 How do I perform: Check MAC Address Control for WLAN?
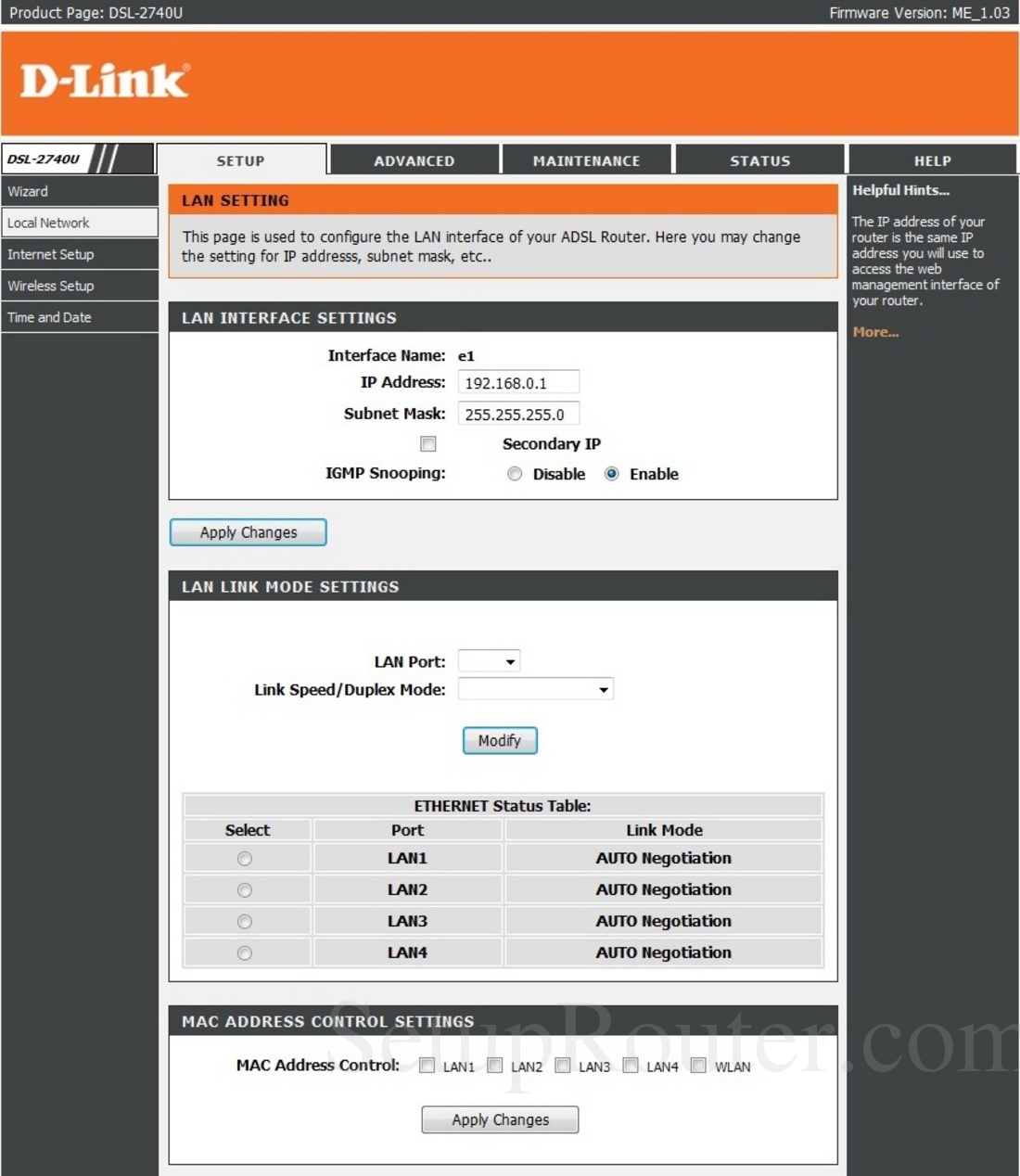click(x=698, y=1066)
